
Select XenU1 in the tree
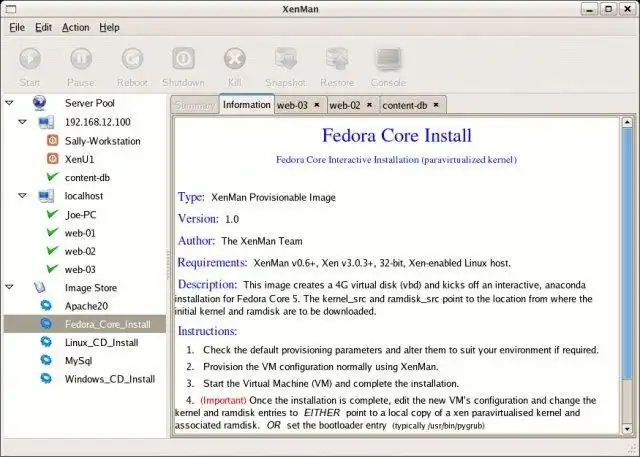tap(80, 159)
